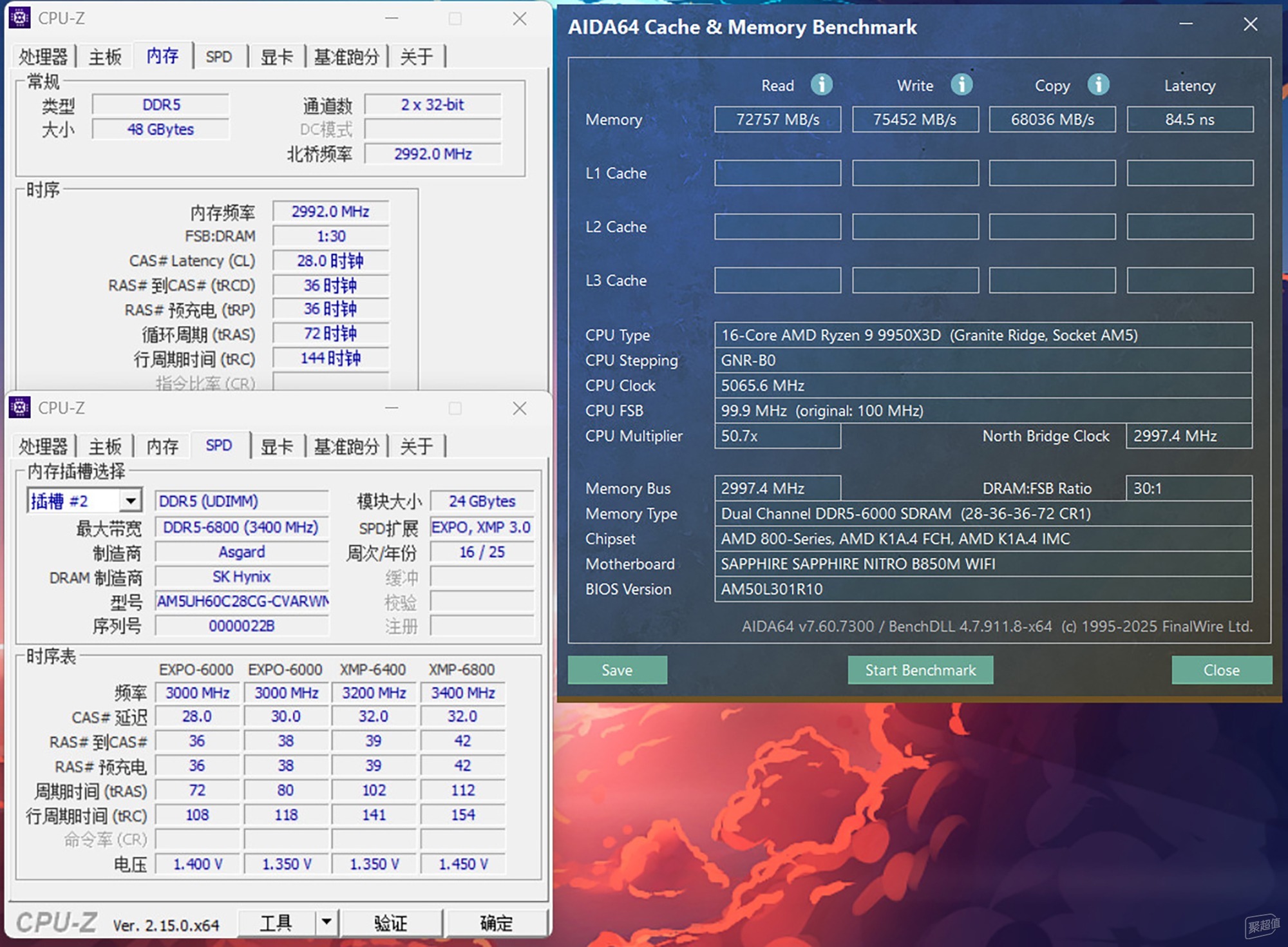Click the empty L1 Cache Read field
The height and width of the screenshot is (947, 1288).
click(x=777, y=173)
